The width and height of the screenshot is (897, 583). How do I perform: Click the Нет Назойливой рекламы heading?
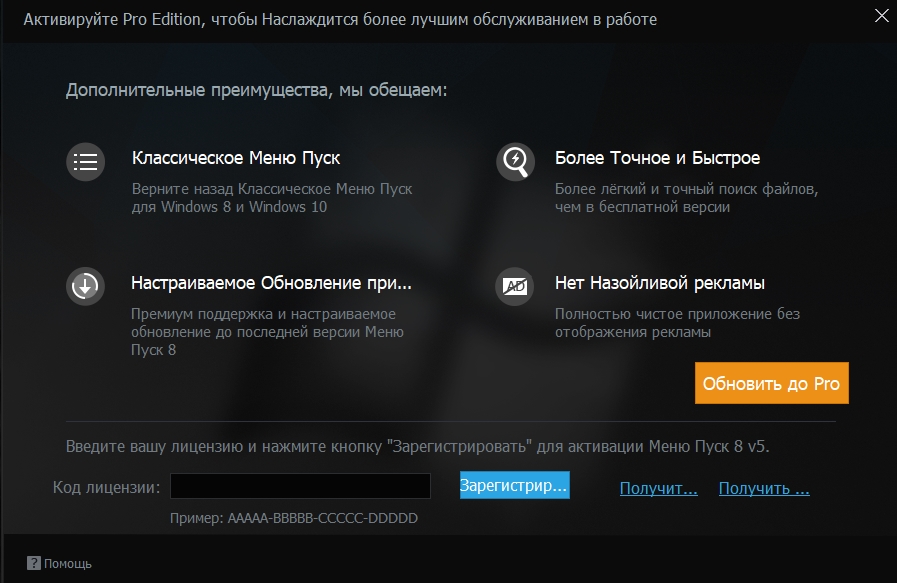660,283
